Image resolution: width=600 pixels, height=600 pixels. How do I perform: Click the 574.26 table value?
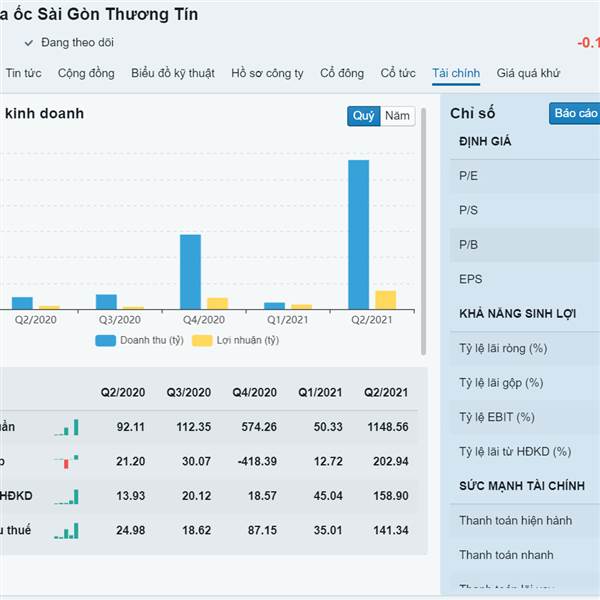point(259,427)
